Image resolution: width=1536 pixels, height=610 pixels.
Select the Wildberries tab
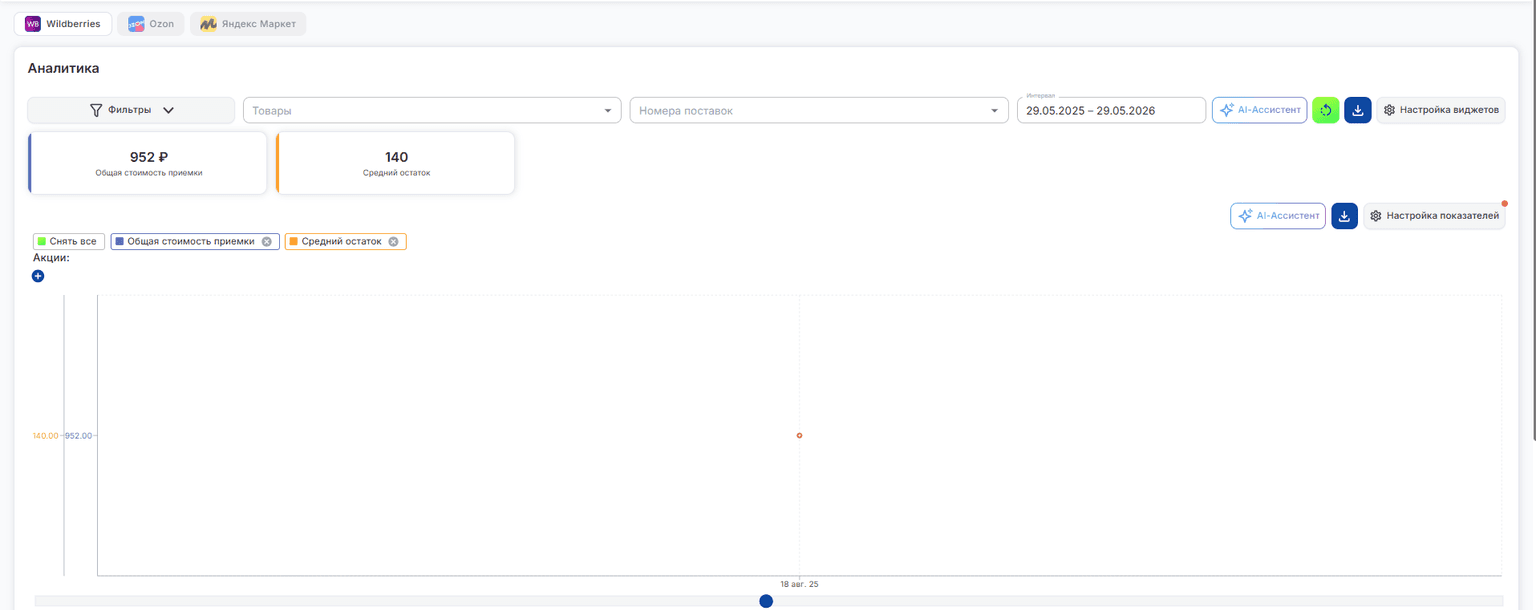pyautogui.click(x=63, y=24)
